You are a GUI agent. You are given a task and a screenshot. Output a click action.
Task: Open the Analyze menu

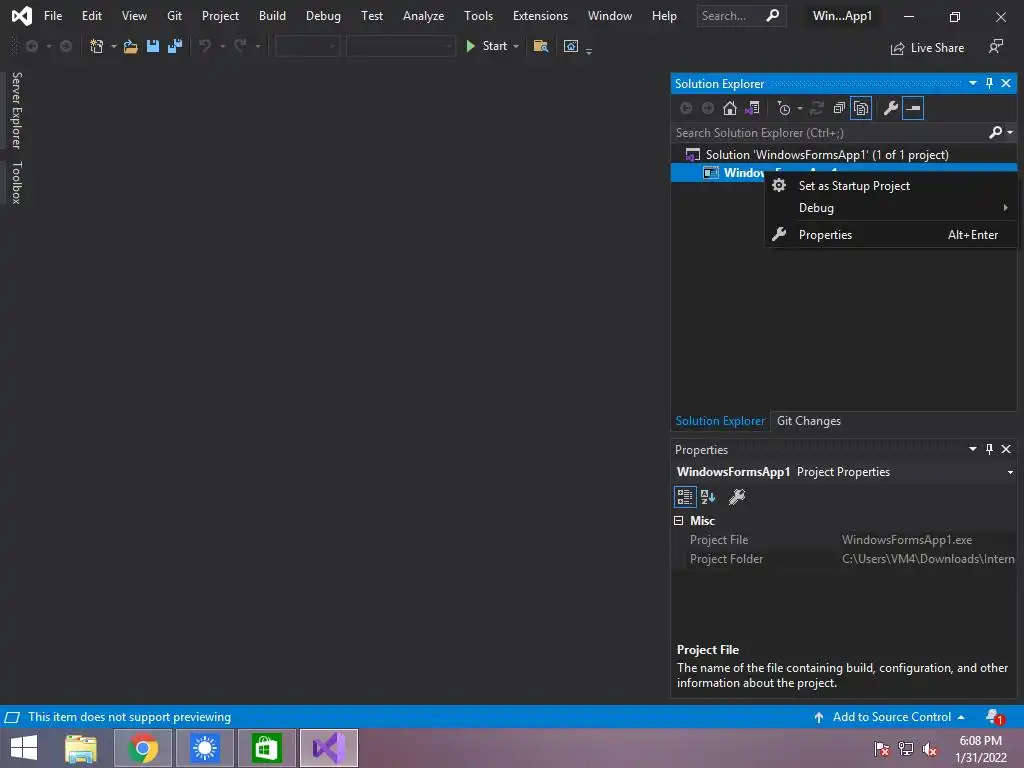pyautogui.click(x=423, y=16)
